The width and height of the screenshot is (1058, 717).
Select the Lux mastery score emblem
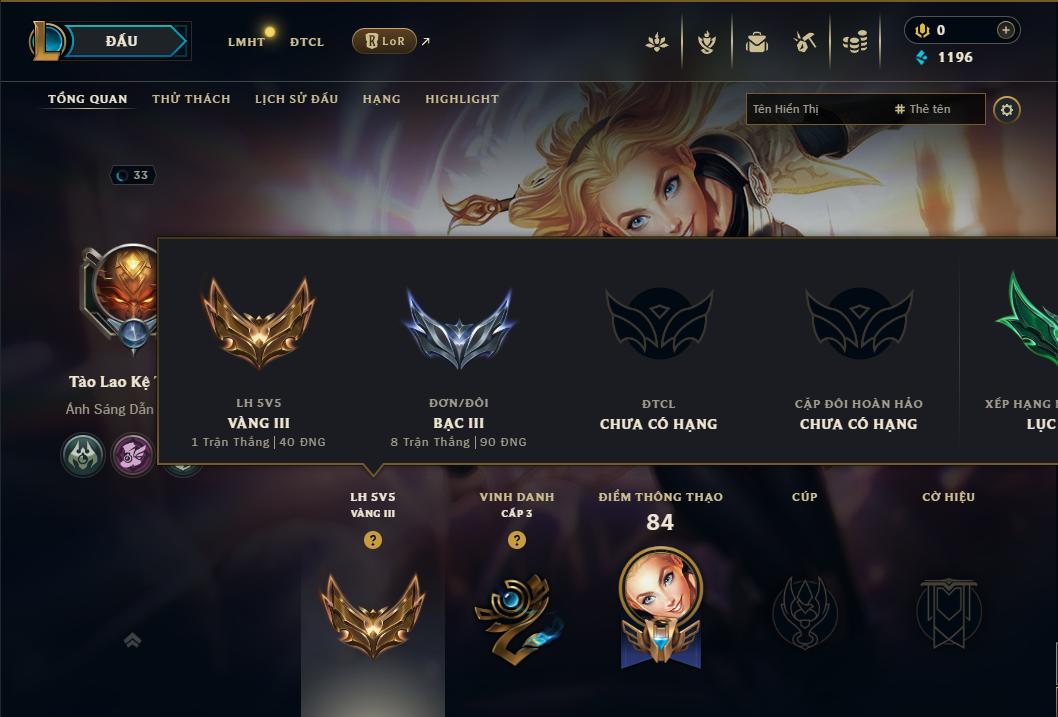(661, 607)
